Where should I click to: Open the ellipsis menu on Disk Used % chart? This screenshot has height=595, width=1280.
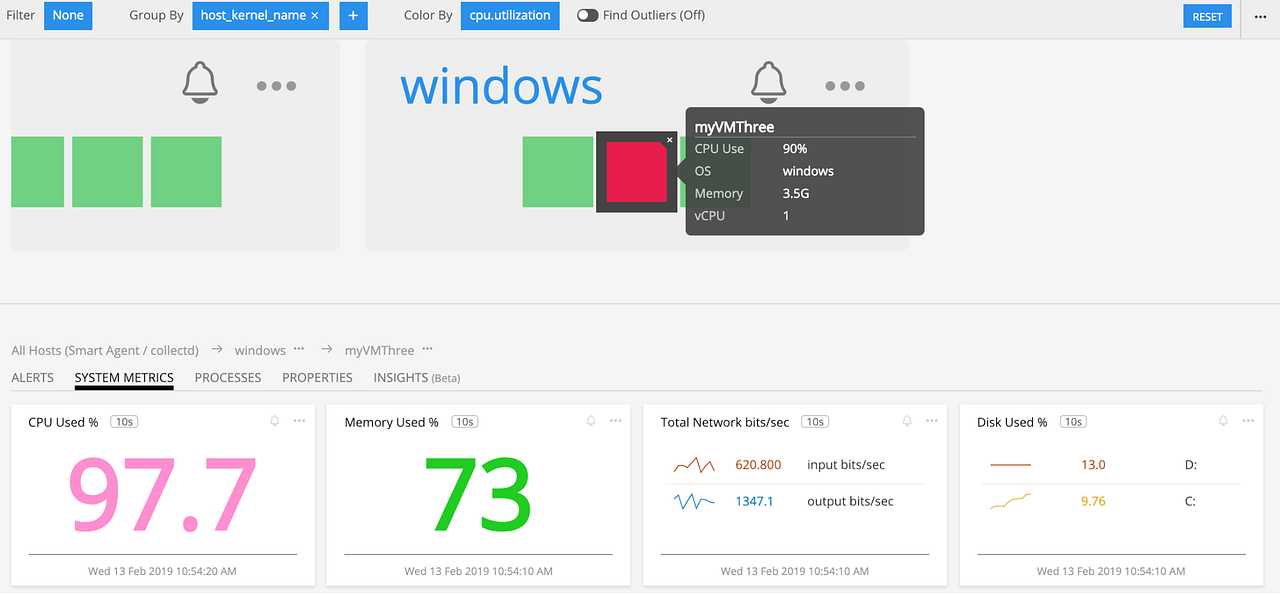1247,421
